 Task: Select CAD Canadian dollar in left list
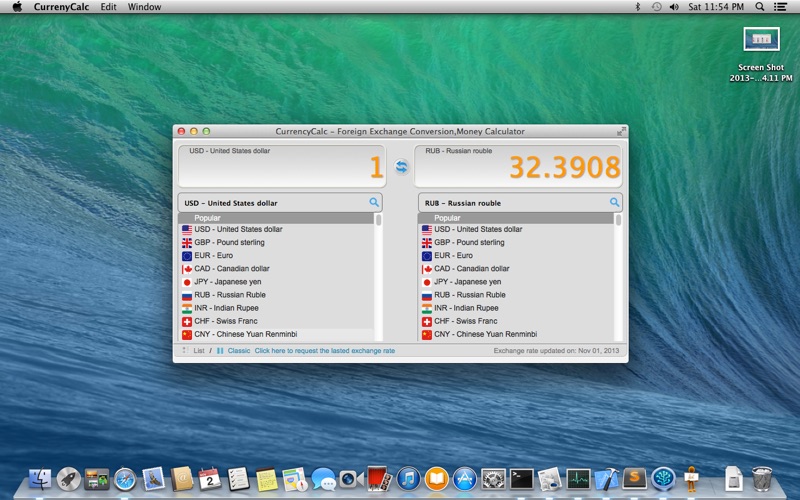[276, 269]
